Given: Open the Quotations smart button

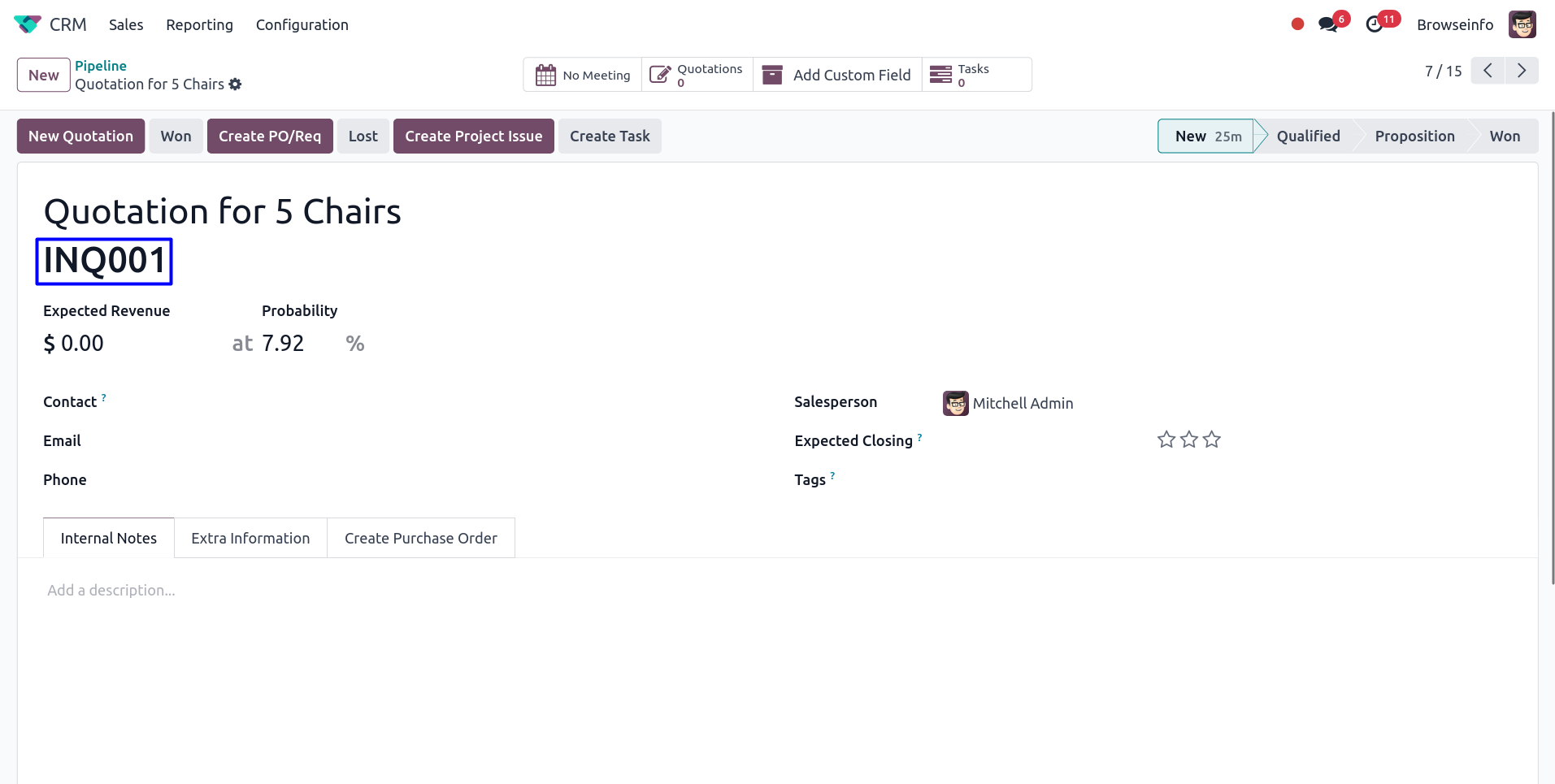Looking at the screenshot, I should tap(697, 75).
